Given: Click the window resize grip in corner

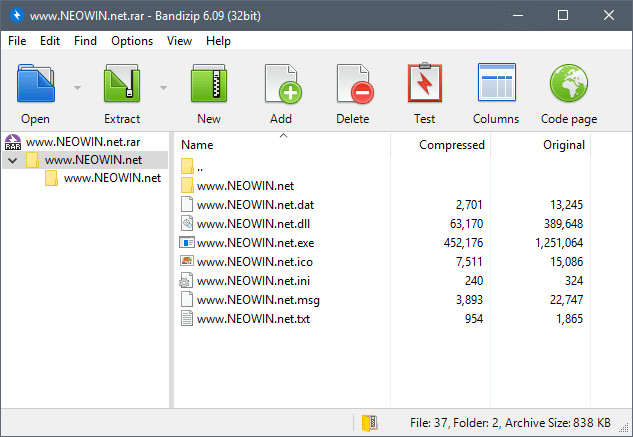Looking at the screenshot, I should pos(626,429).
